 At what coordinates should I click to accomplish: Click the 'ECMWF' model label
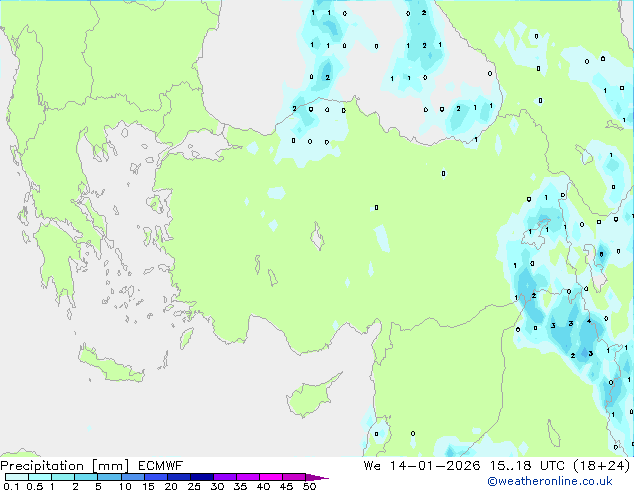(x=161, y=466)
